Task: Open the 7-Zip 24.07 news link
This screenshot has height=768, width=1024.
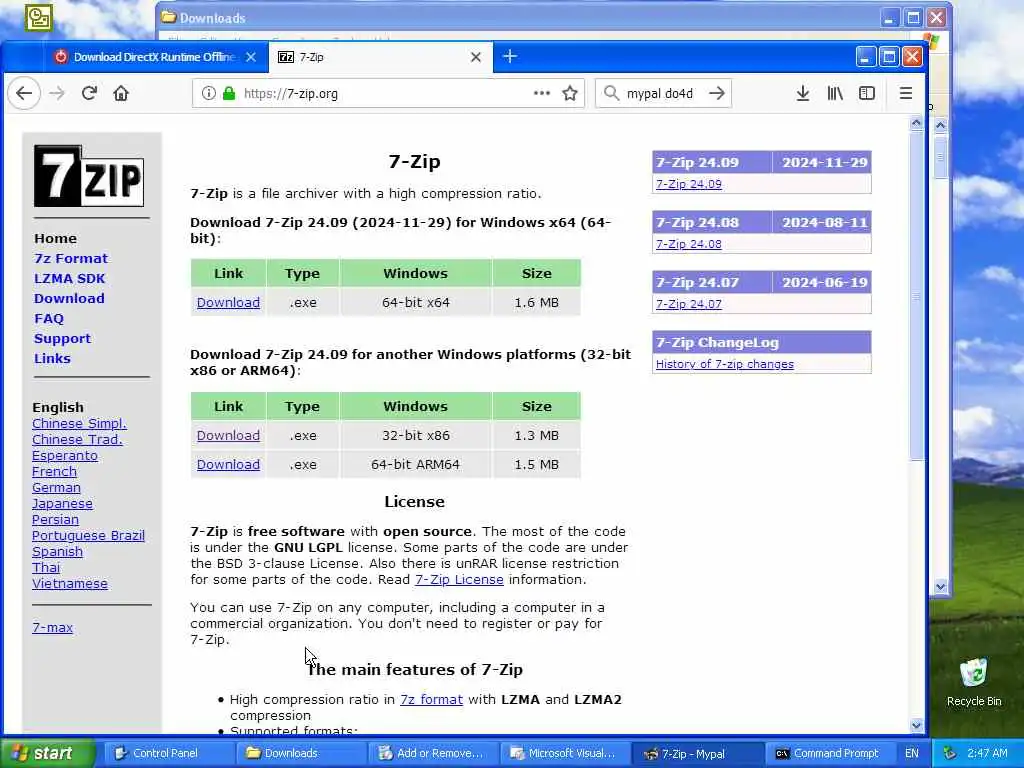Action: click(x=688, y=304)
